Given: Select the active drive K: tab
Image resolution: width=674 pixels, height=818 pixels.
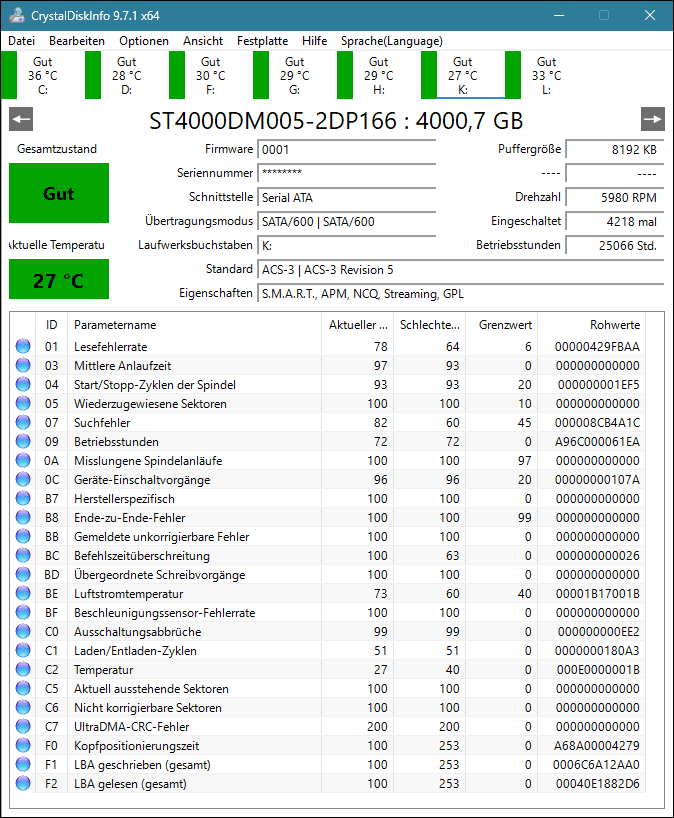Looking at the screenshot, I should tap(462, 75).
